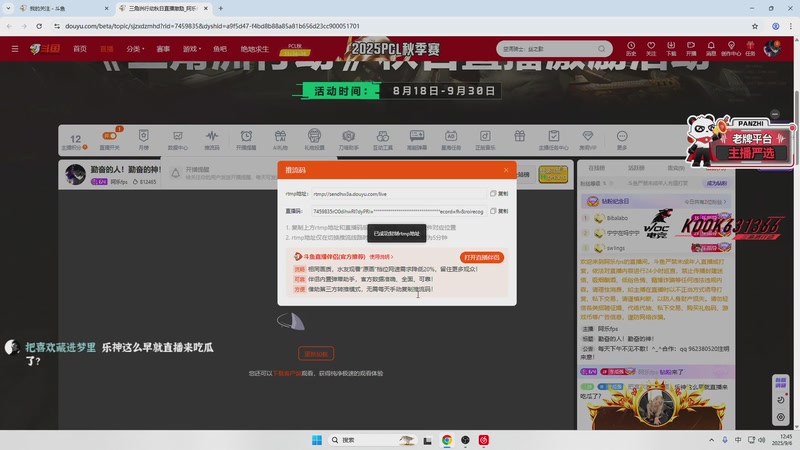The image size is (800, 450).
Task: Open the 钻粉纪念日 banner
Action: coord(656,202)
